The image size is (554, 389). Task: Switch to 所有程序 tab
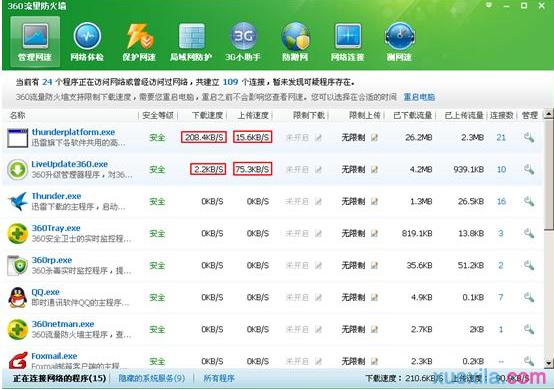[219, 378]
